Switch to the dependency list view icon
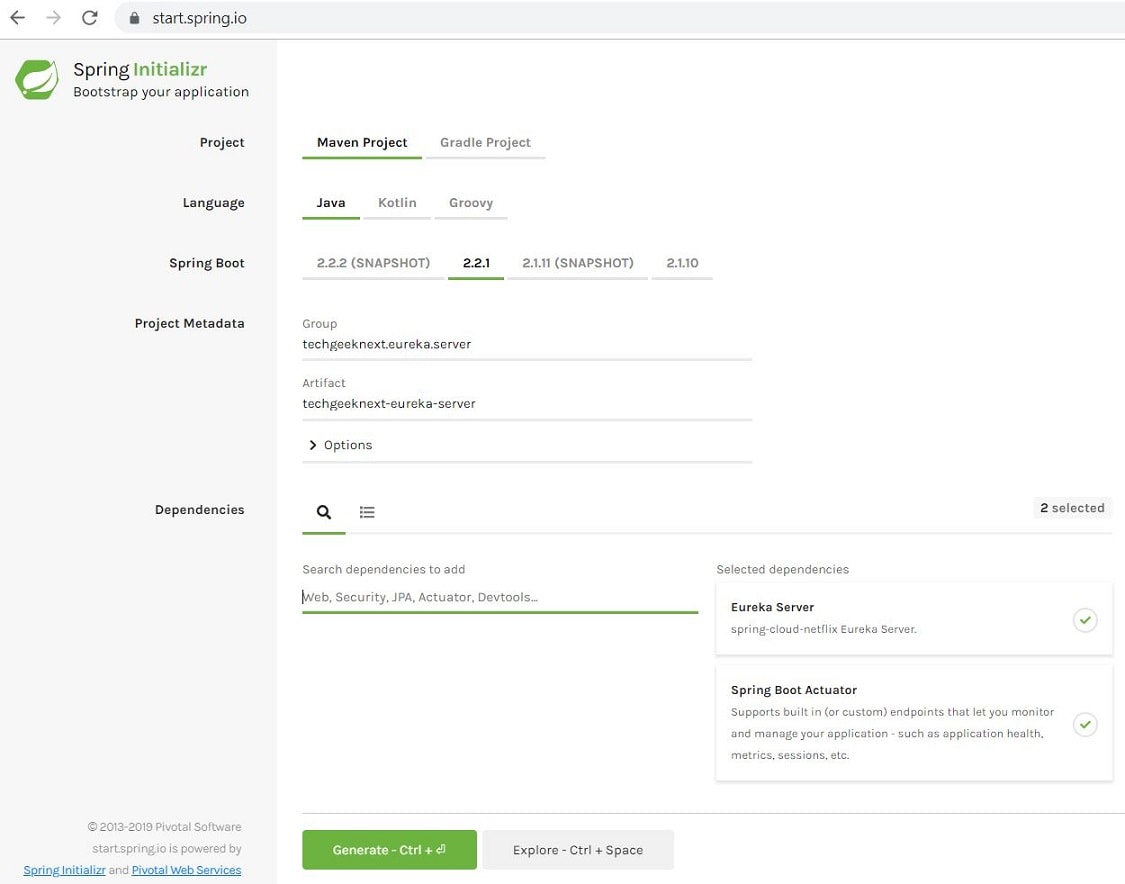The image size is (1125, 884). click(367, 512)
